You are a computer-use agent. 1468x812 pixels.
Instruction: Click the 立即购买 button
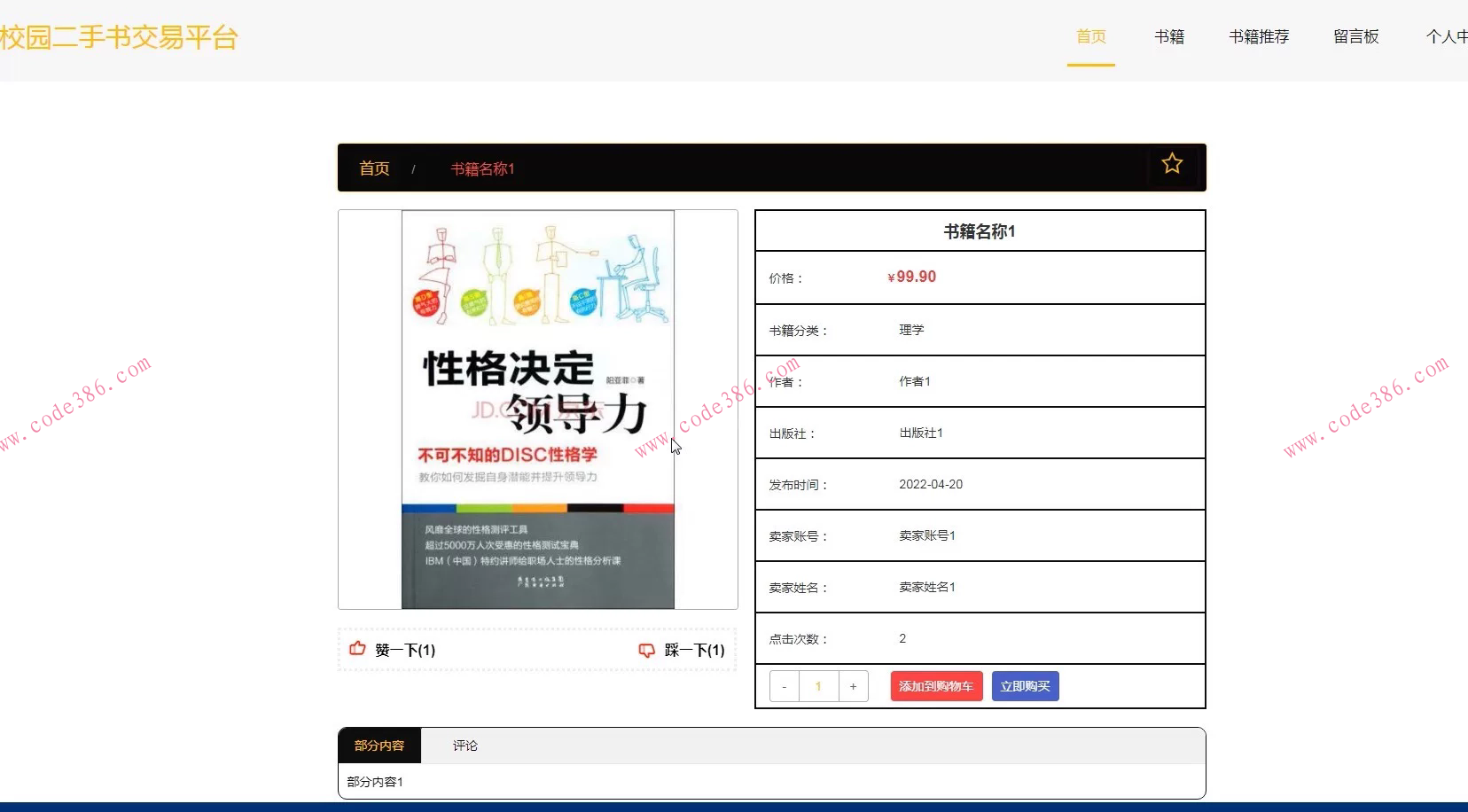(1026, 685)
